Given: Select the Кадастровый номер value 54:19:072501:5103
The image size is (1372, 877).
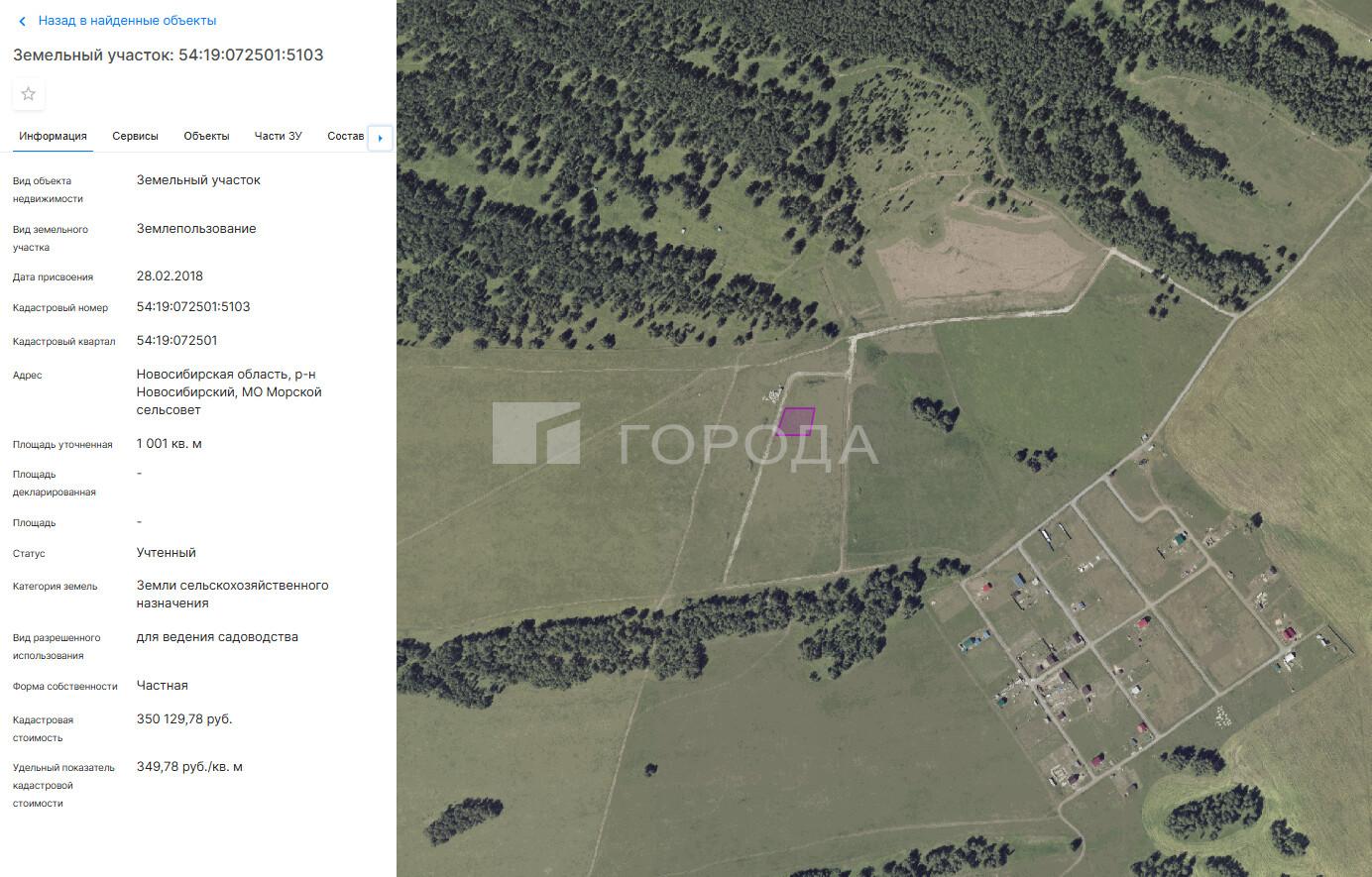Looking at the screenshot, I should pyautogui.click(x=193, y=307).
